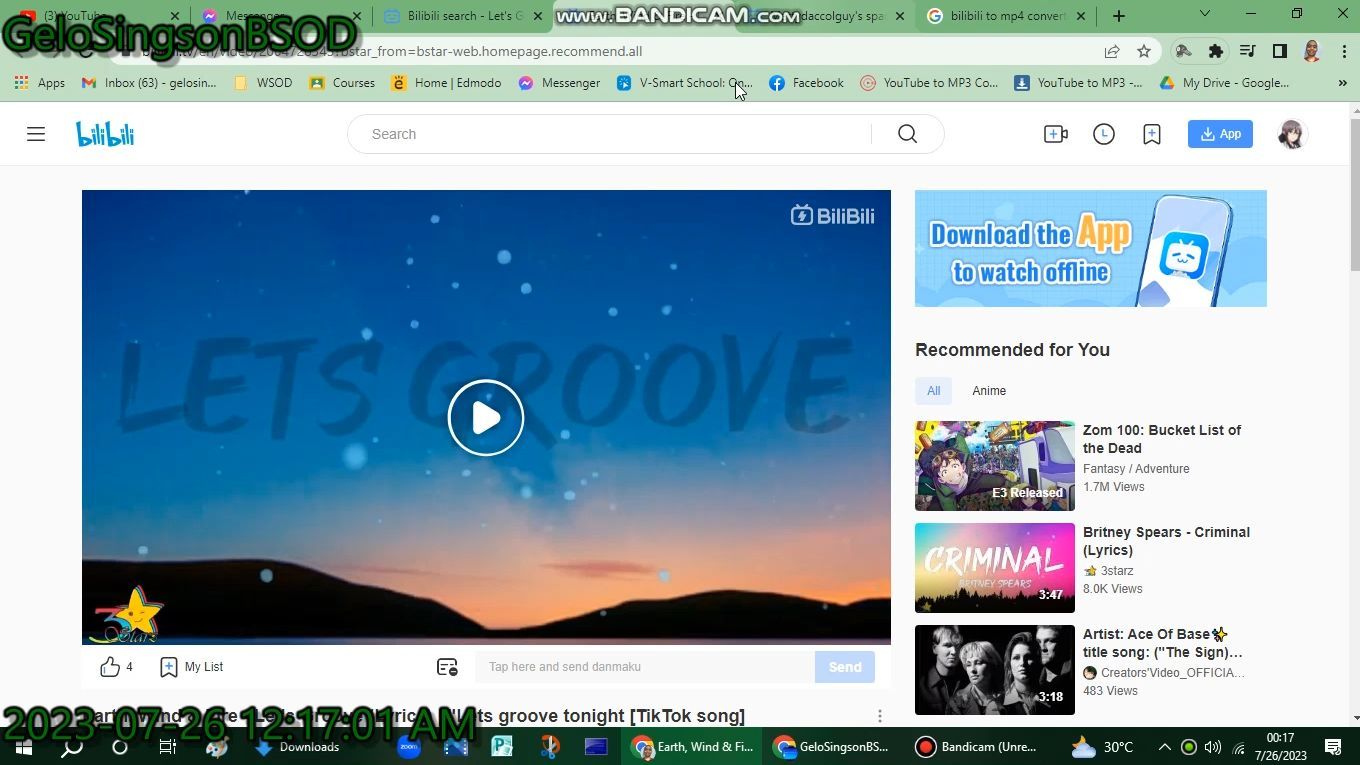Open the bookmarked list icon in header
1360x765 pixels.
pyautogui.click(x=1152, y=134)
